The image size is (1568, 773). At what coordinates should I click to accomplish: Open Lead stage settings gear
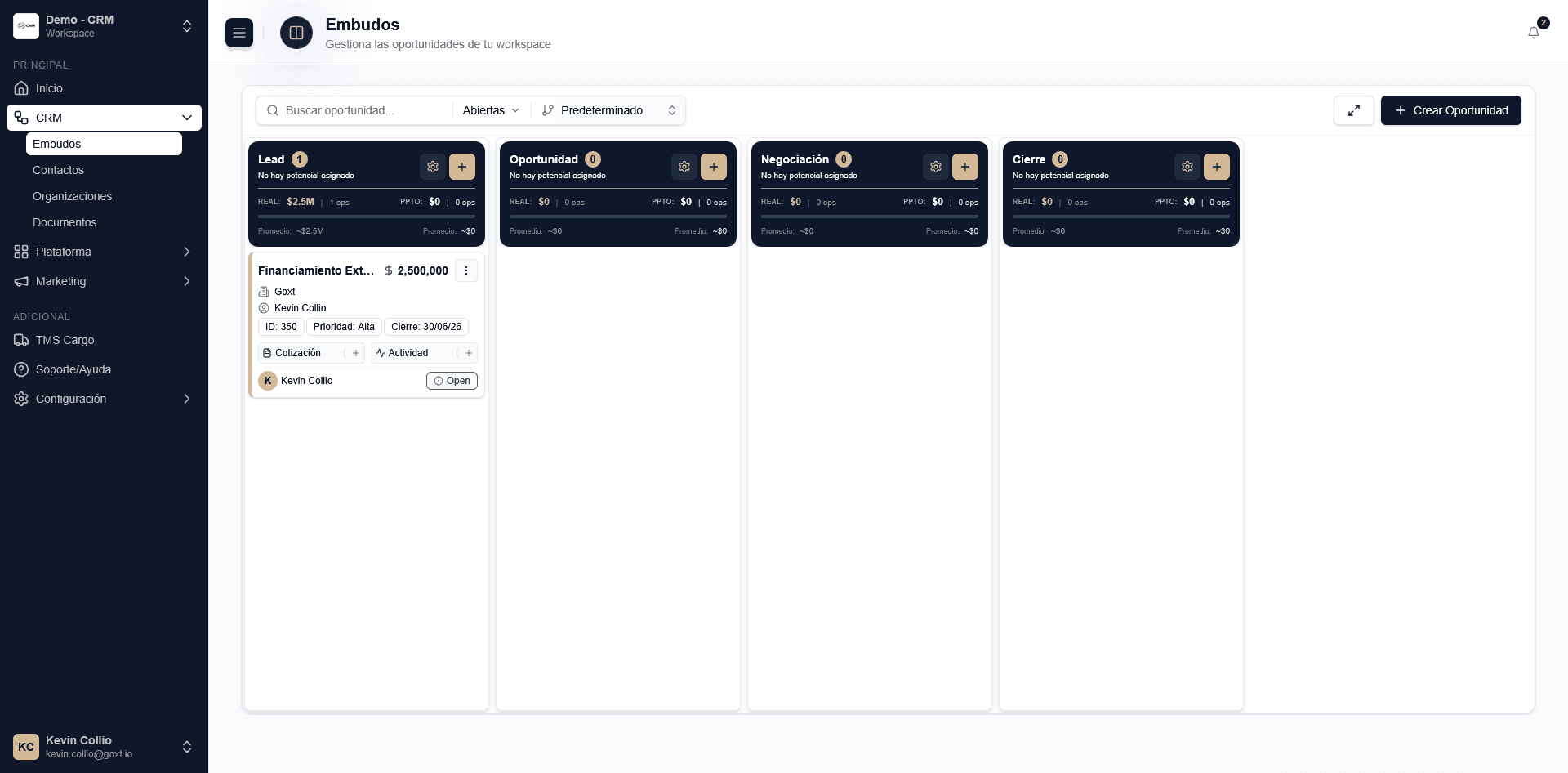[x=433, y=167]
